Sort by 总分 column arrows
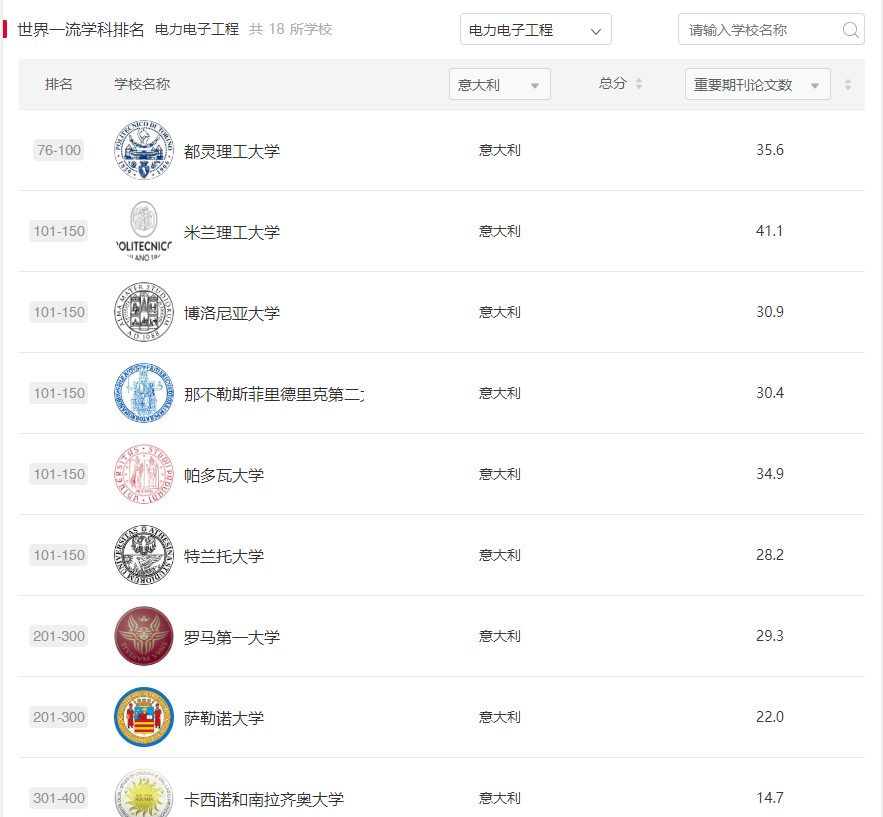 (x=639, y=84)
